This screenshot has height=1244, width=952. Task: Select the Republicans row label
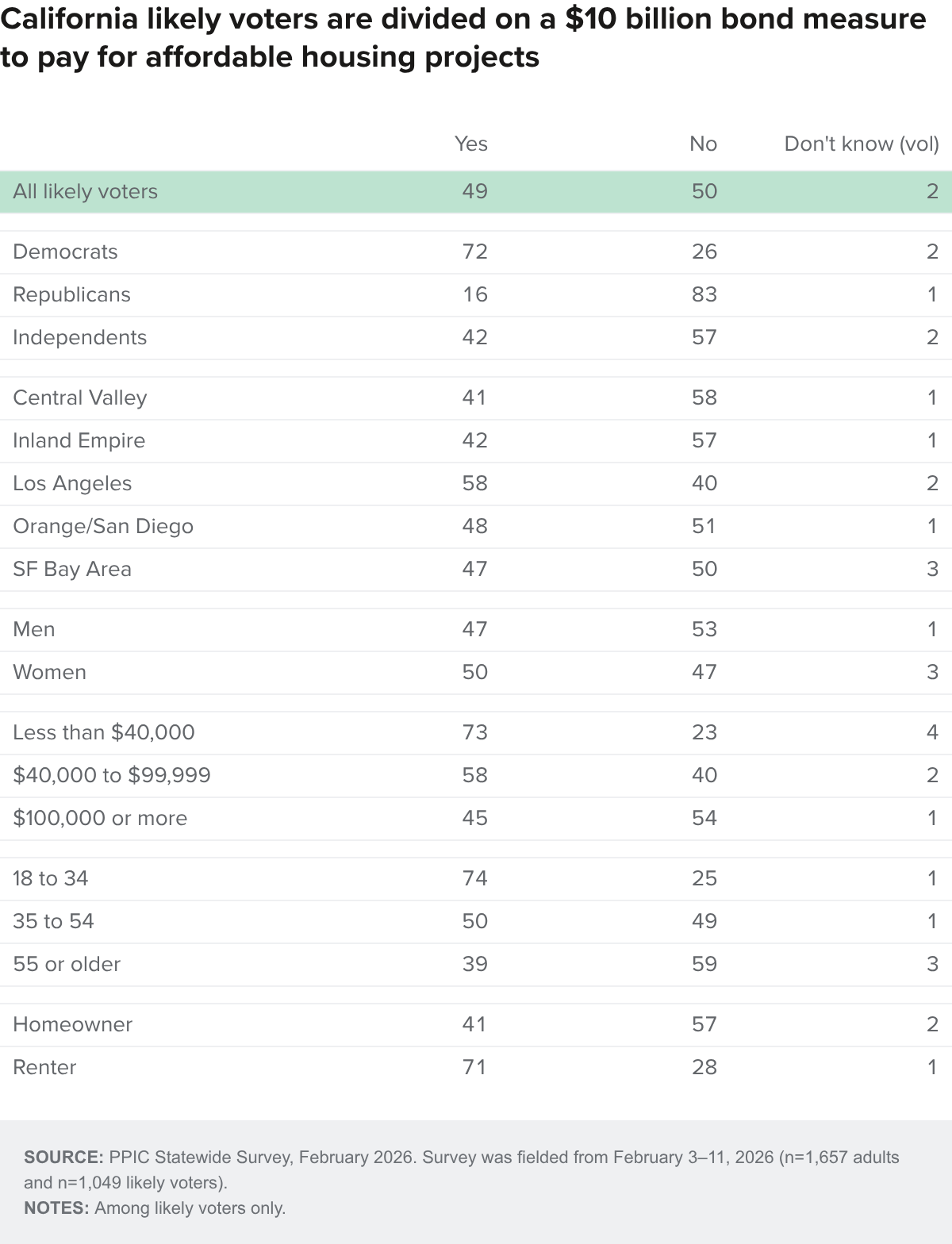pyautogui.click(x=71, y=294)
